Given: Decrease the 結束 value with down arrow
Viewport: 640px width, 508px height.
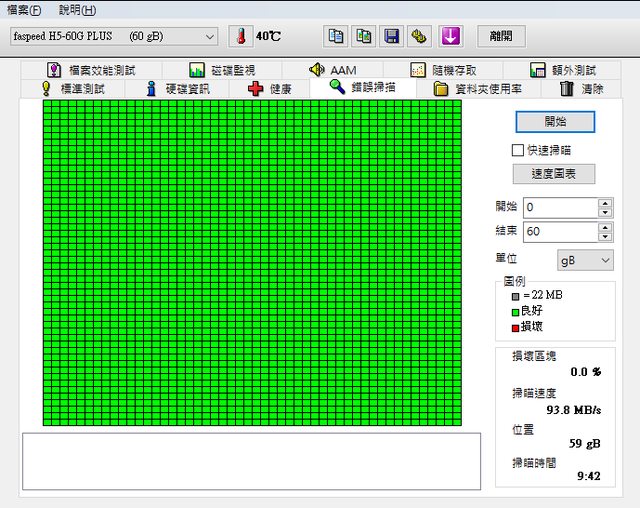Looking at the screenshot, I should (x=605, y=236).
